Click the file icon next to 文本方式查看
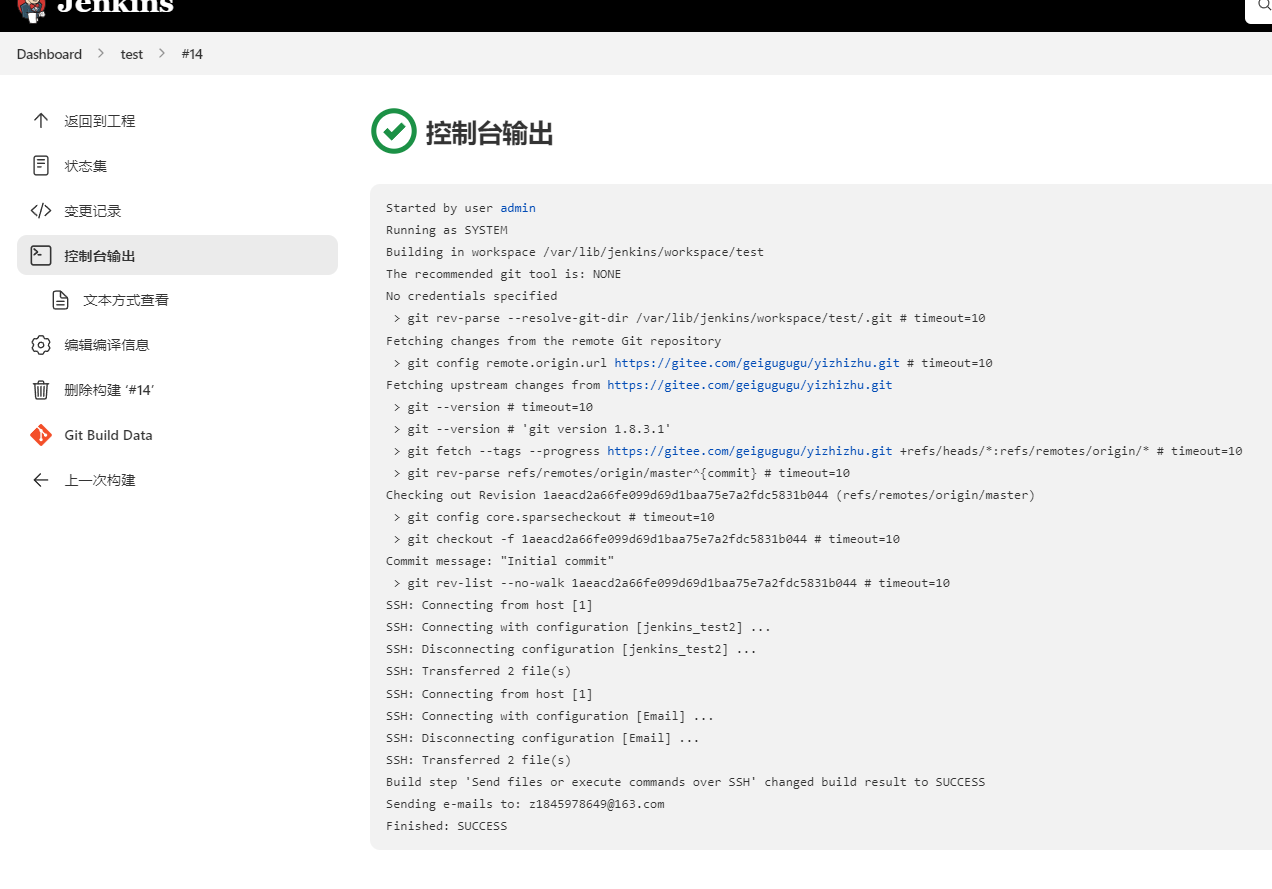The image size is (1272, 889). [60, 300]
